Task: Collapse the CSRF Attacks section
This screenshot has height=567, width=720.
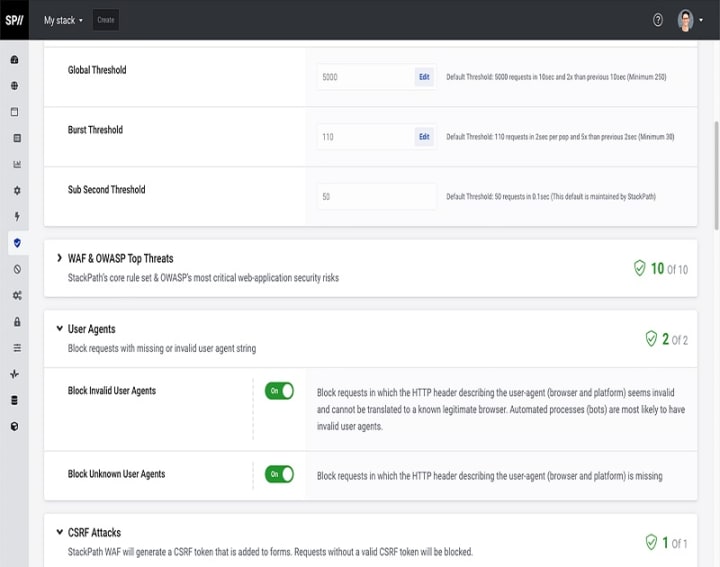Action: pos(60,532)
